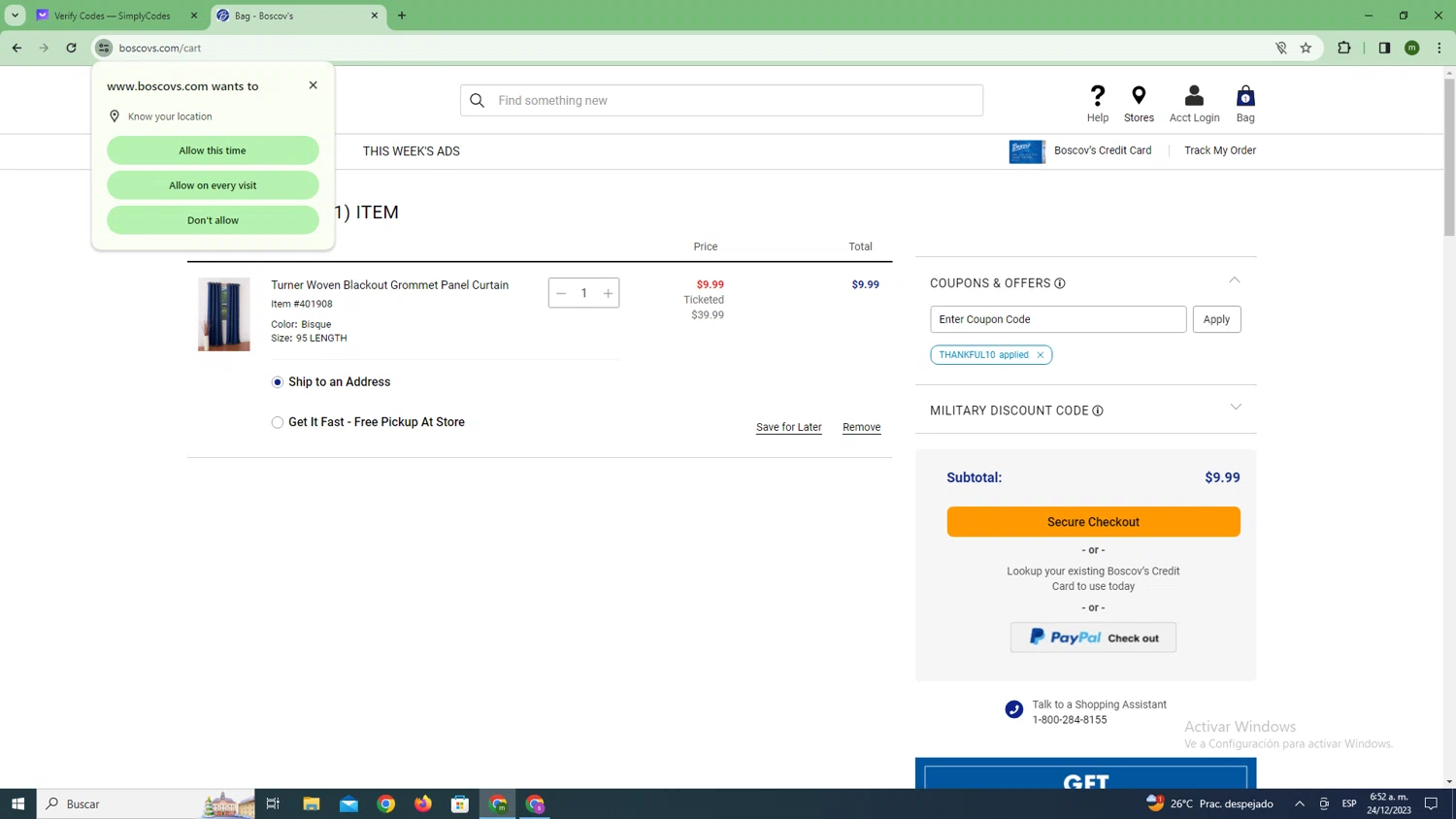Open Microsoft Store from the taskbar
The image size is (1456, 819).
pyautogui.click(x=460, y=803)
